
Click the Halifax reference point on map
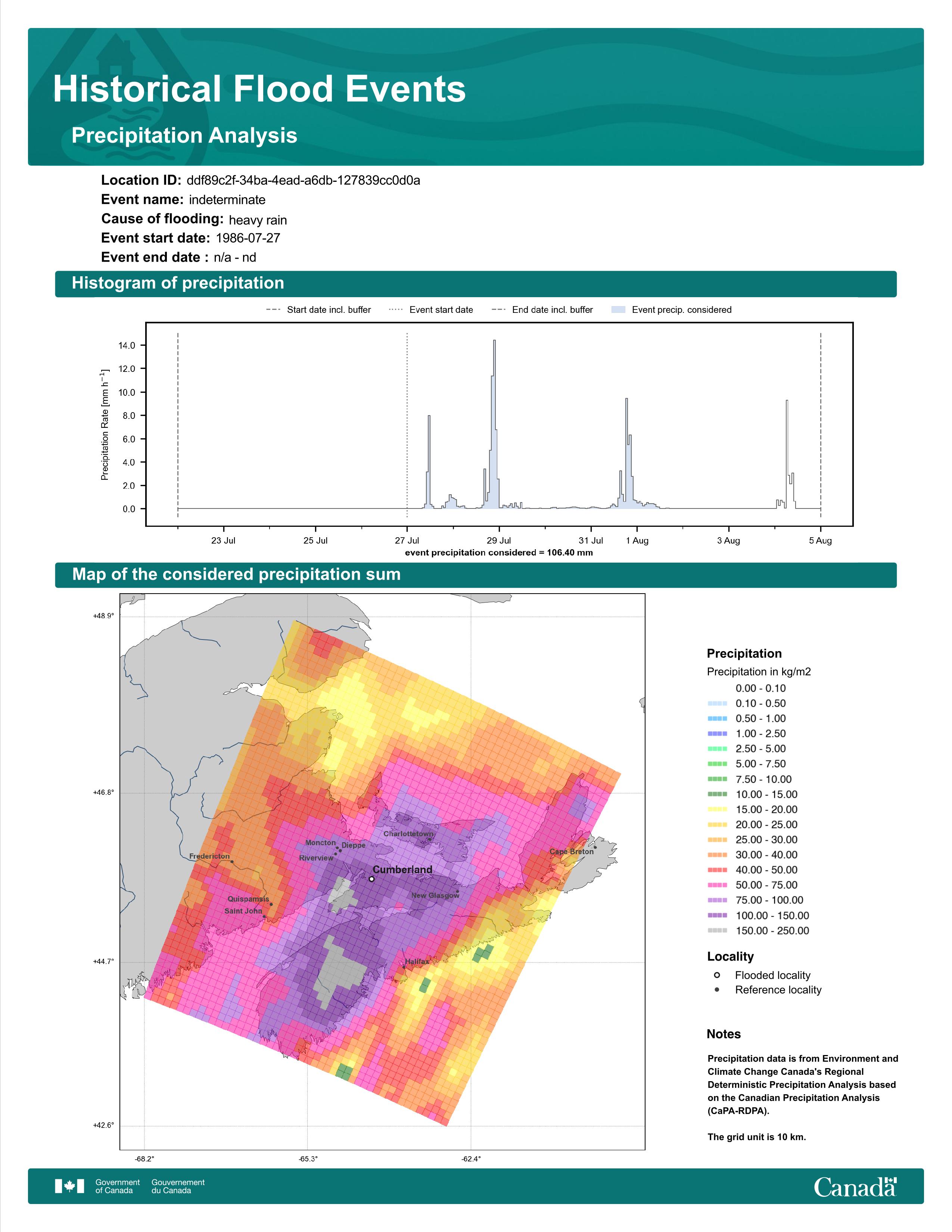pyautogui.click(x=404, y=967)
